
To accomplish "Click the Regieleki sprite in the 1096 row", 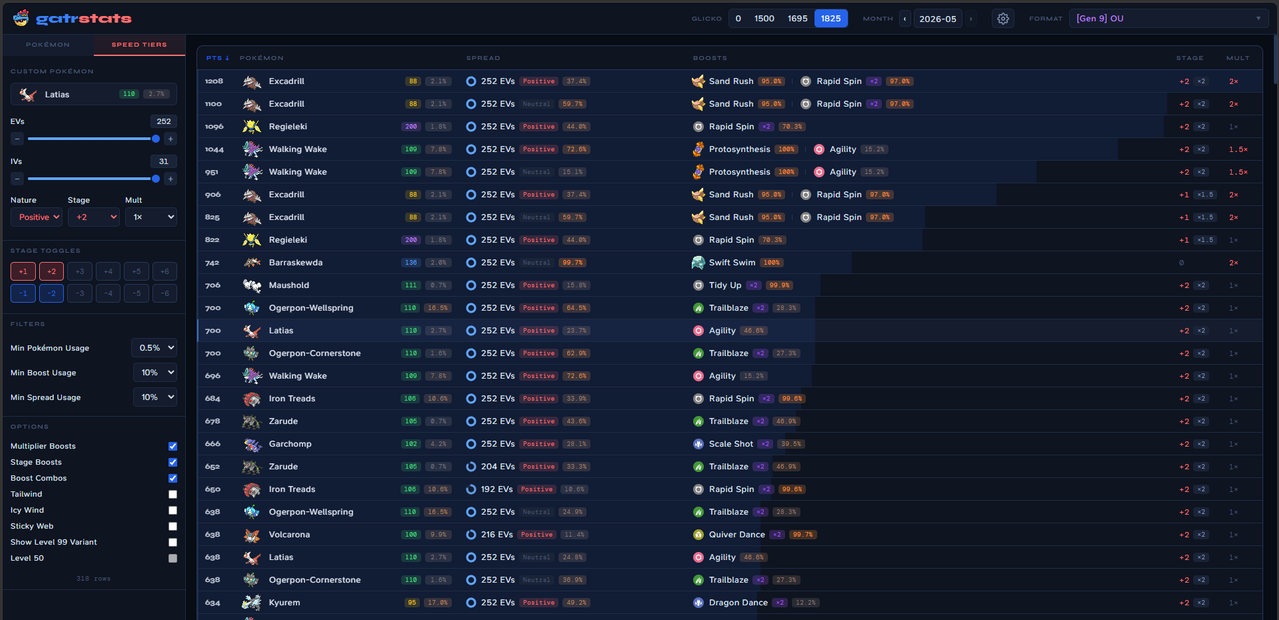I will tap(251, 127).
